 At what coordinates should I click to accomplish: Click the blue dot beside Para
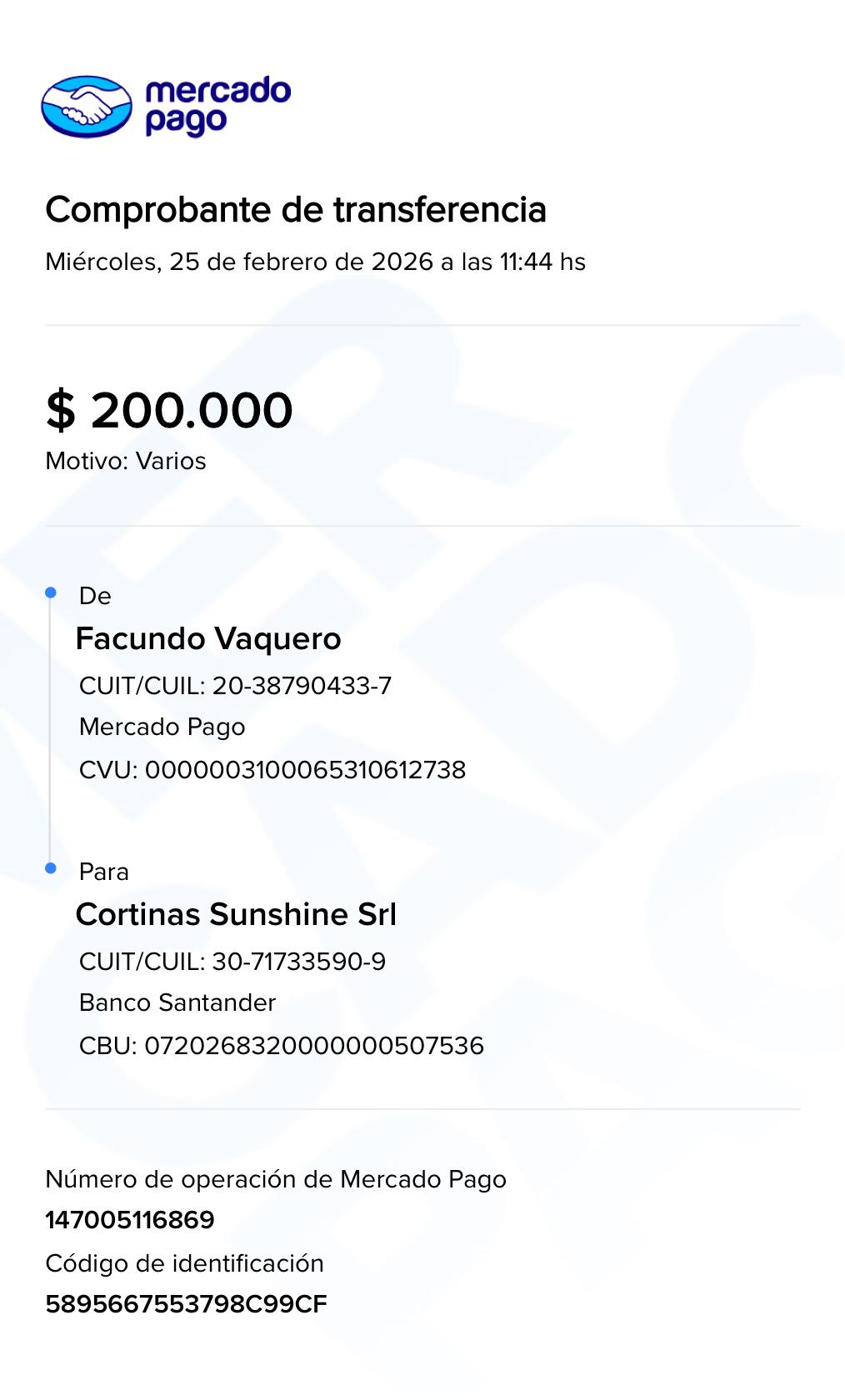51,868
